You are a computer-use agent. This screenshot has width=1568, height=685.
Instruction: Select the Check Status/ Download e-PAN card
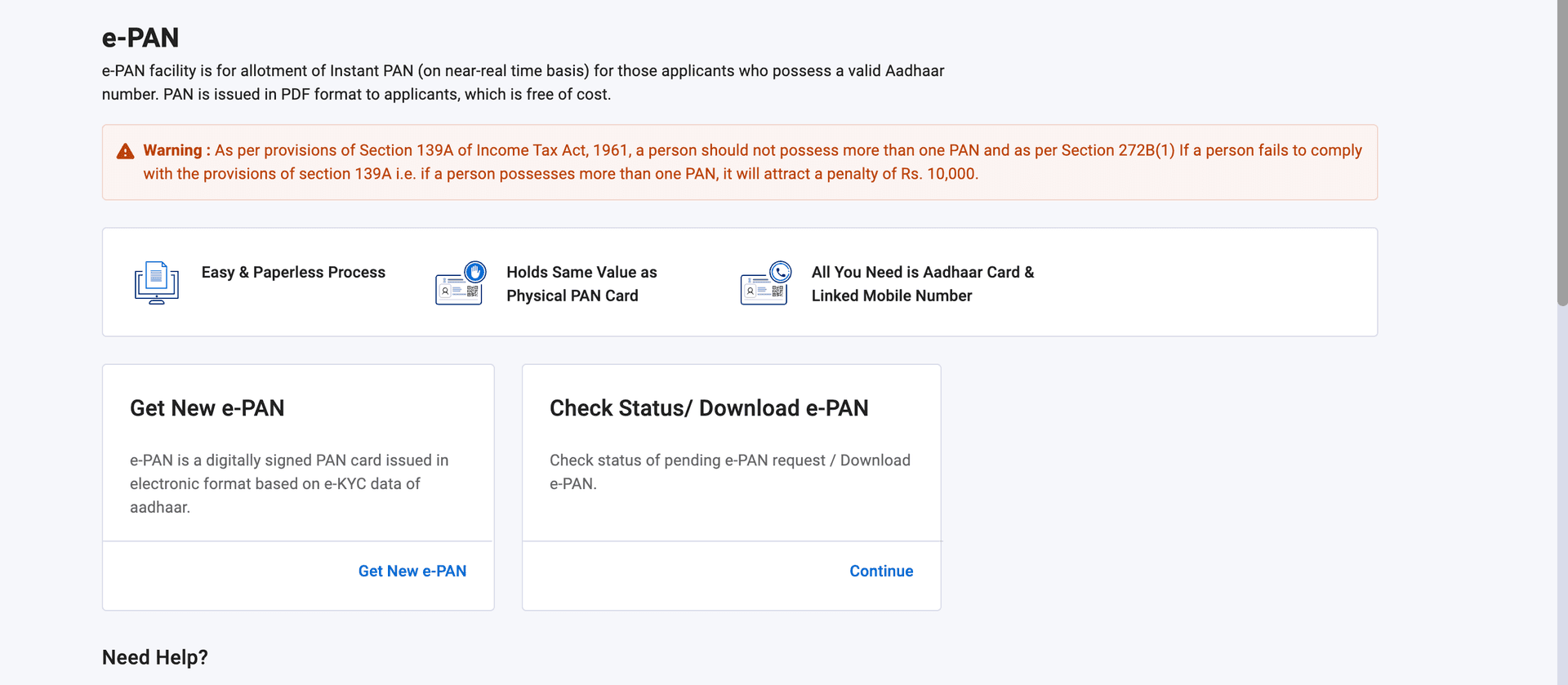click(x=731, y=487)
